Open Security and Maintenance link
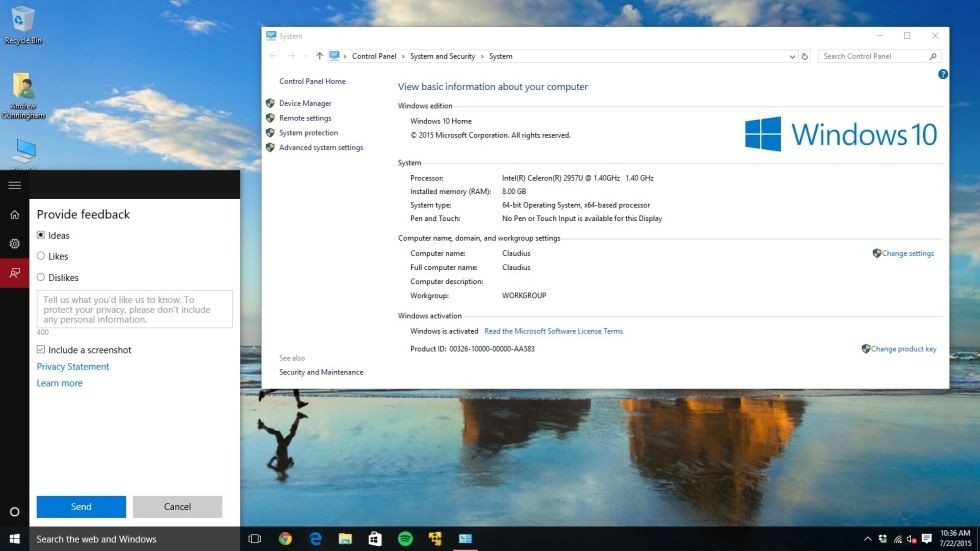980x551 pixels. 321,372
